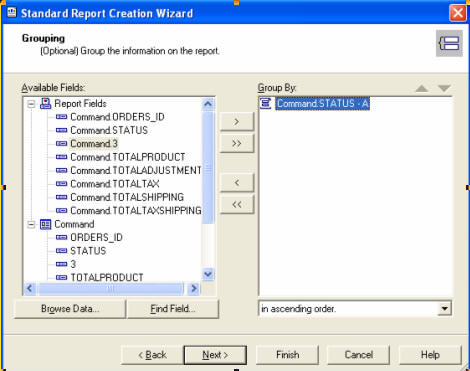This screenshot has height=371, width=470.
Task: Select field 3 under the Command table
Action: click(x=73, y=264)
